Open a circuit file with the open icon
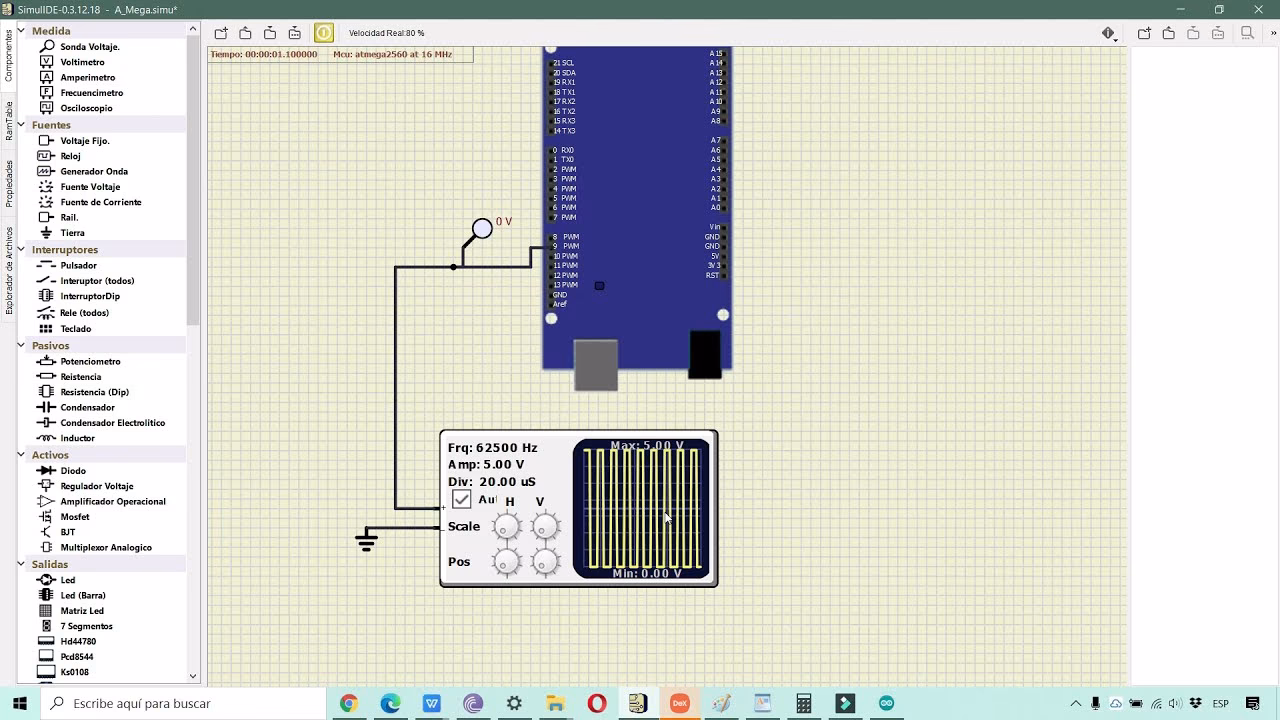Image resolution: width=1280 pixels, height=720 pixels. 244,33
